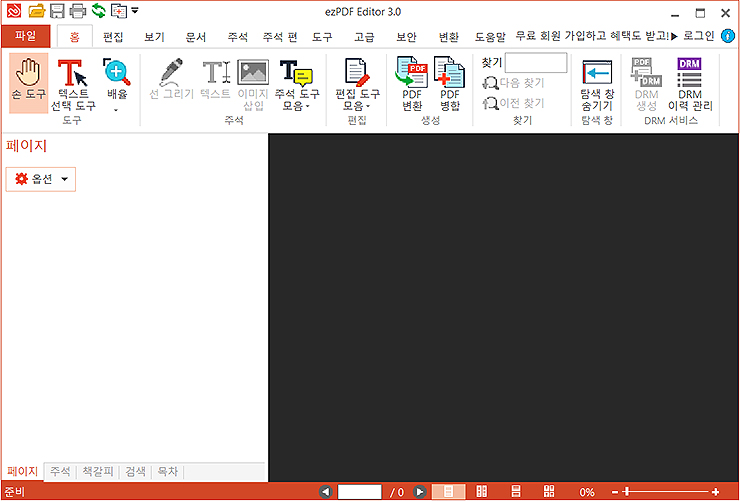Select the 편집 ribbon tab
The image size is (740, 501).
[113, 37]
